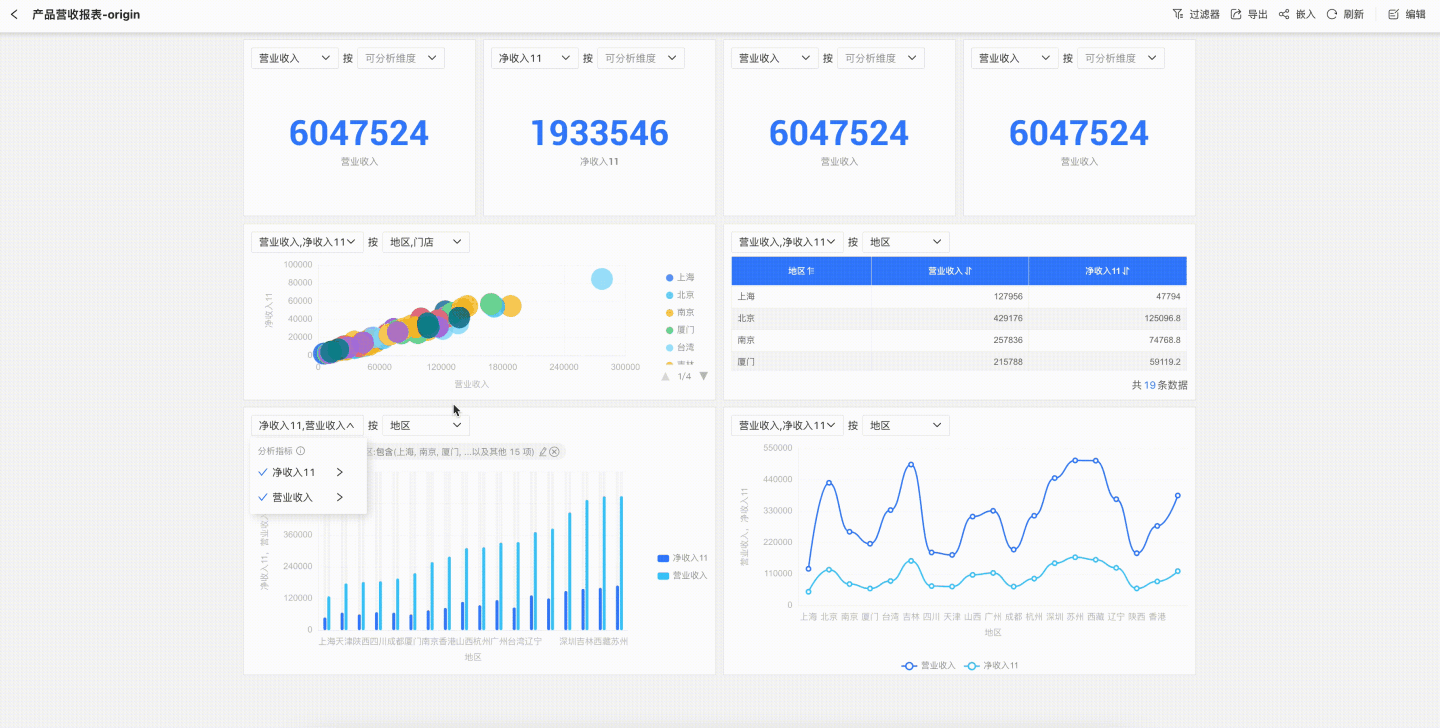Click the back arrow beside 产品营收报表-origin
1440x728 pixels.
pos(14,15)
